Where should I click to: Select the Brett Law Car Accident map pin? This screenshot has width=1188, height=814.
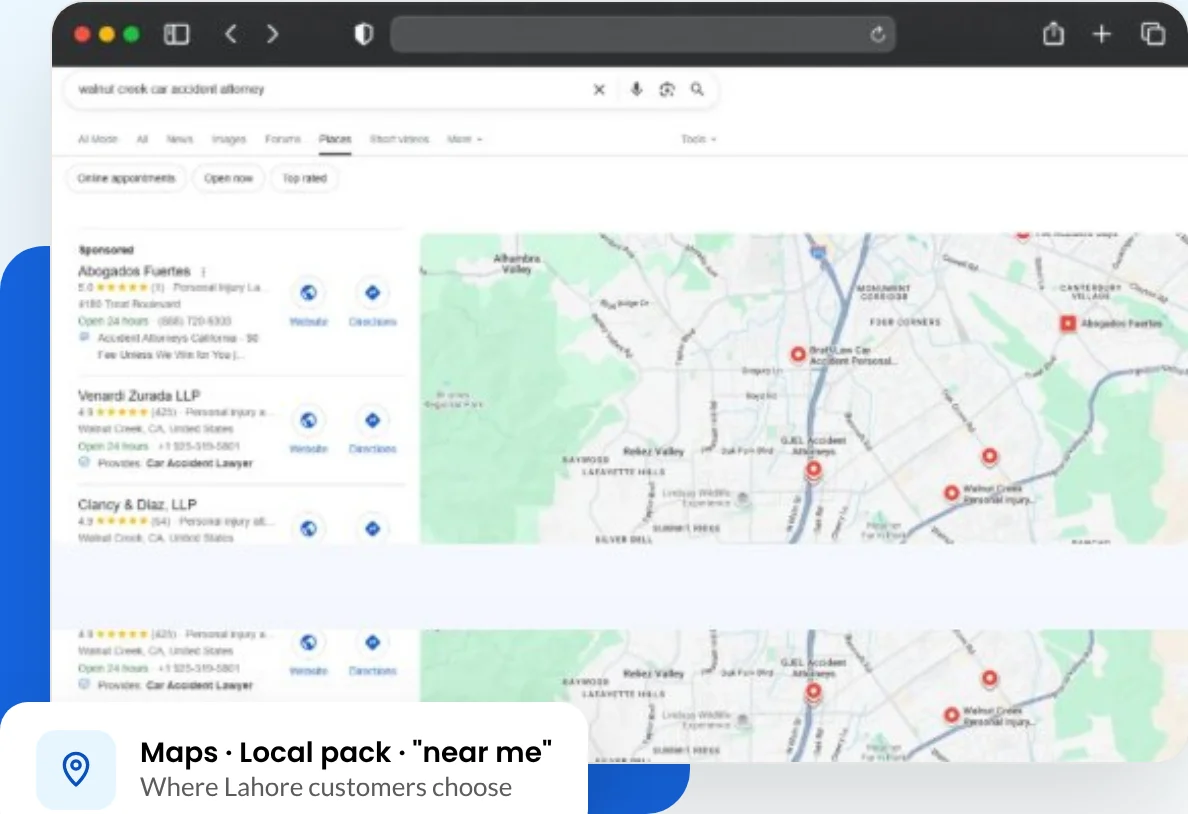click(798, 354)
